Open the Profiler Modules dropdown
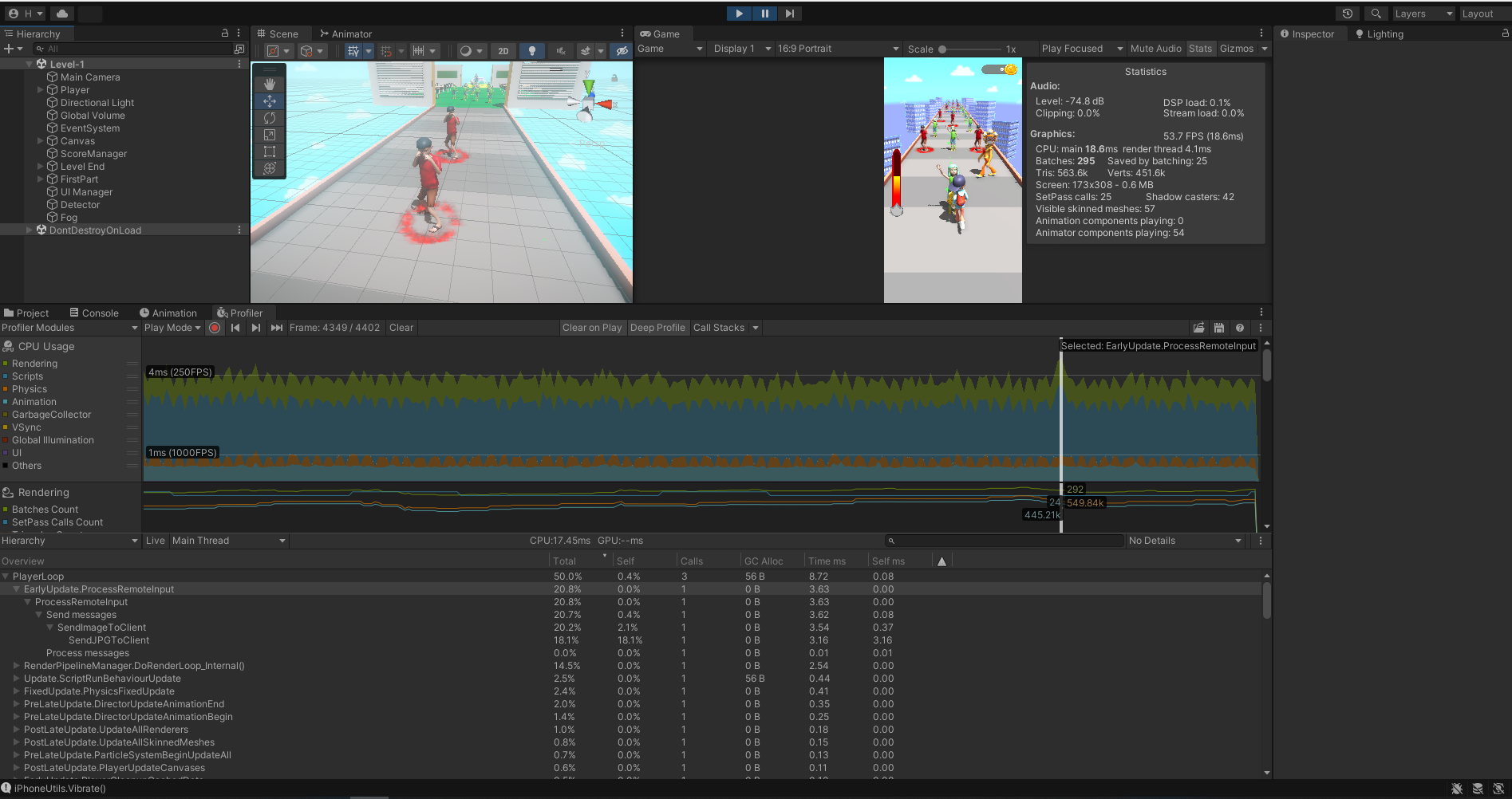The width and height of the screenshot is (1512, 799). pos(69,328)
